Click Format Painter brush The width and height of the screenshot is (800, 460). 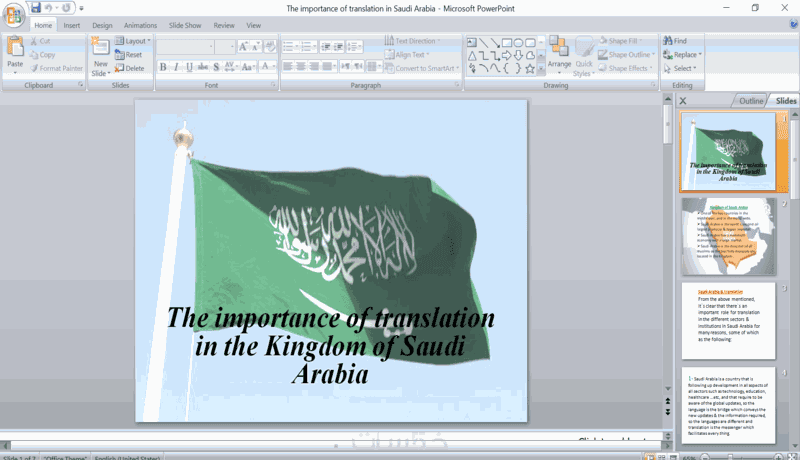point(56,68)
